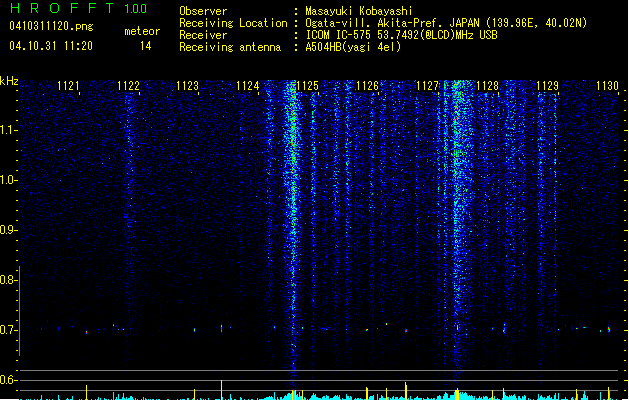Click the Receiving antenna label

[230, 47]
